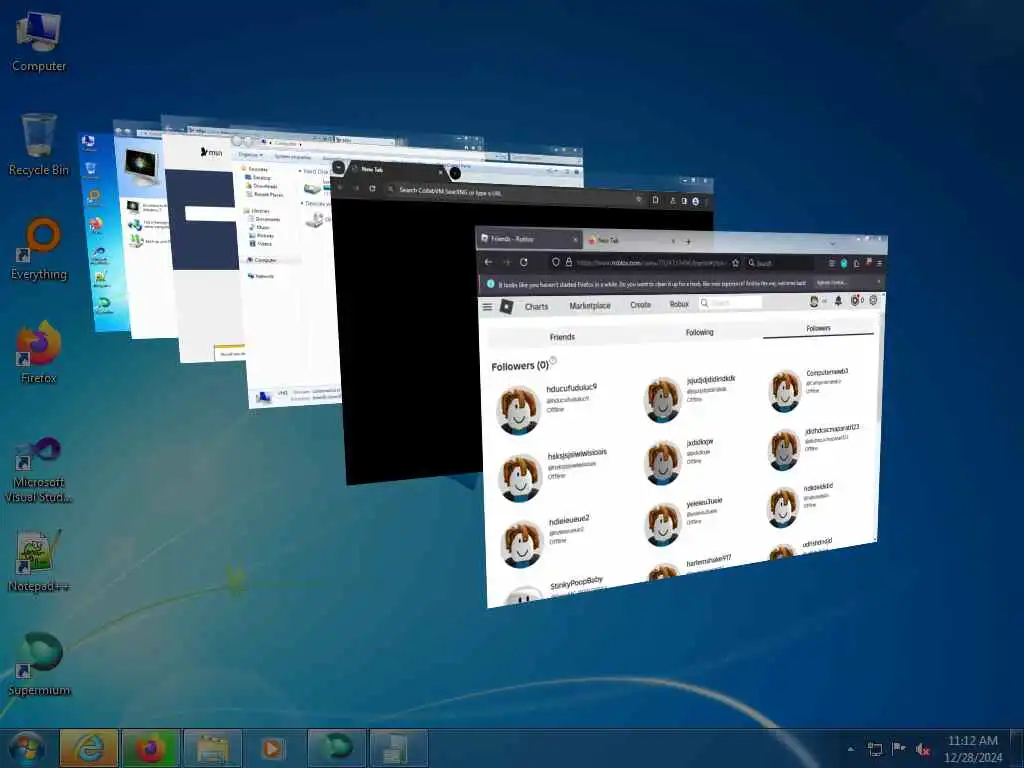Viewport: 1024px width, 768px height.
Task: Launch Internet Explorer from the taskbar
Action: click(89, 748)
